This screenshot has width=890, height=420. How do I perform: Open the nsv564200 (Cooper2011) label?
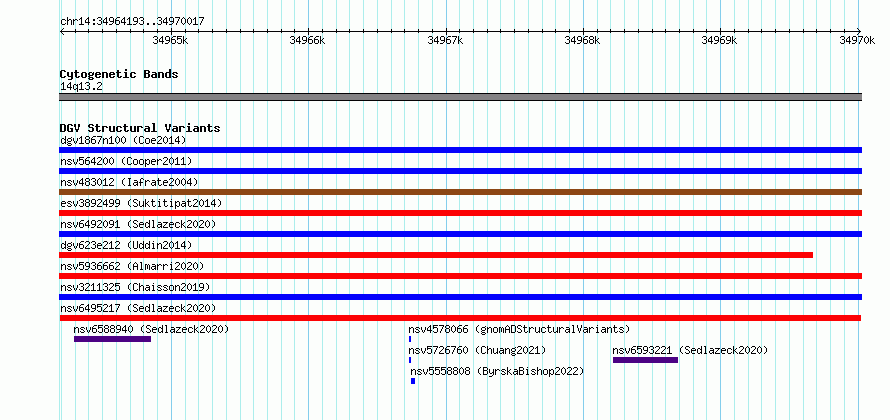coord(126,161)
